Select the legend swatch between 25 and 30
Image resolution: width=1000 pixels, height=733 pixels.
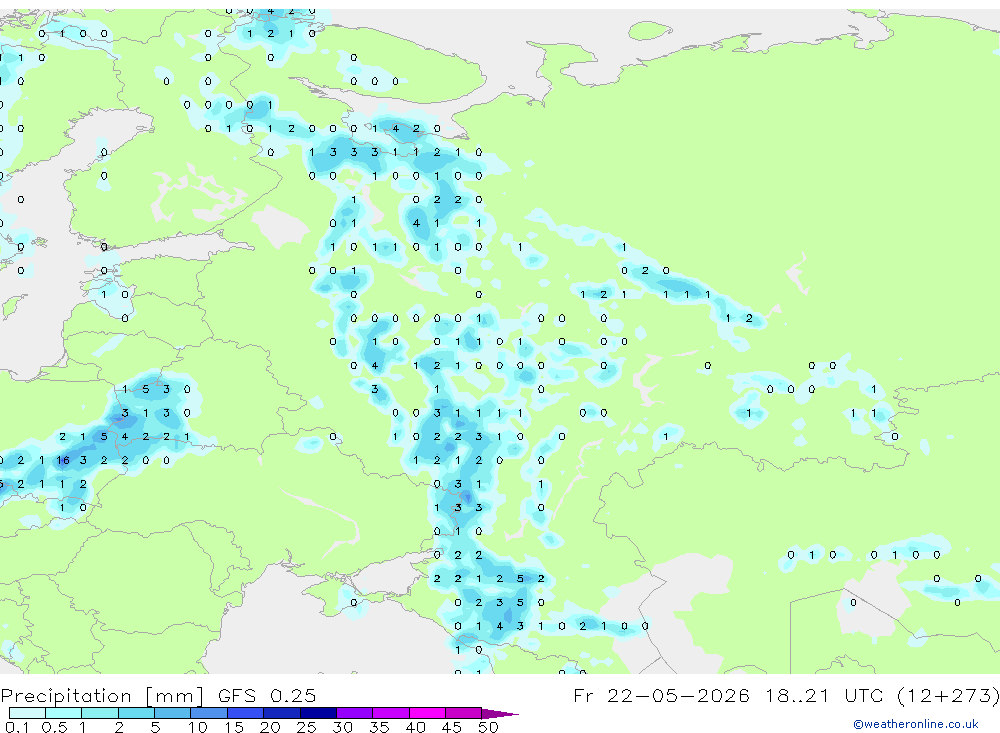tap(318, 713)
